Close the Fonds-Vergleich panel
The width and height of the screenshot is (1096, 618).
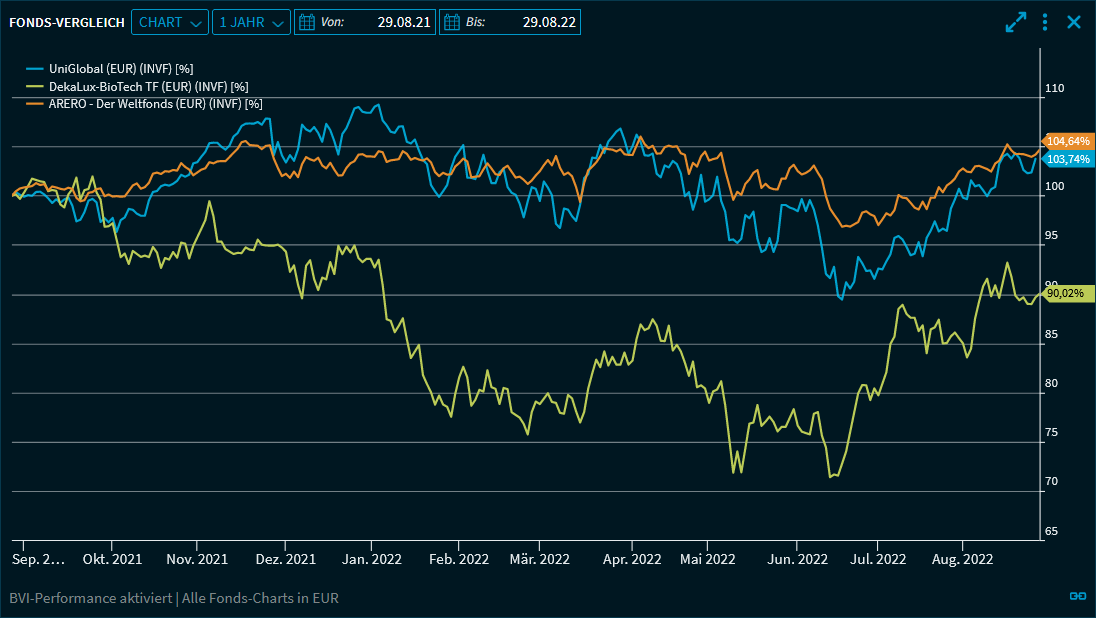coord(1074,22)
